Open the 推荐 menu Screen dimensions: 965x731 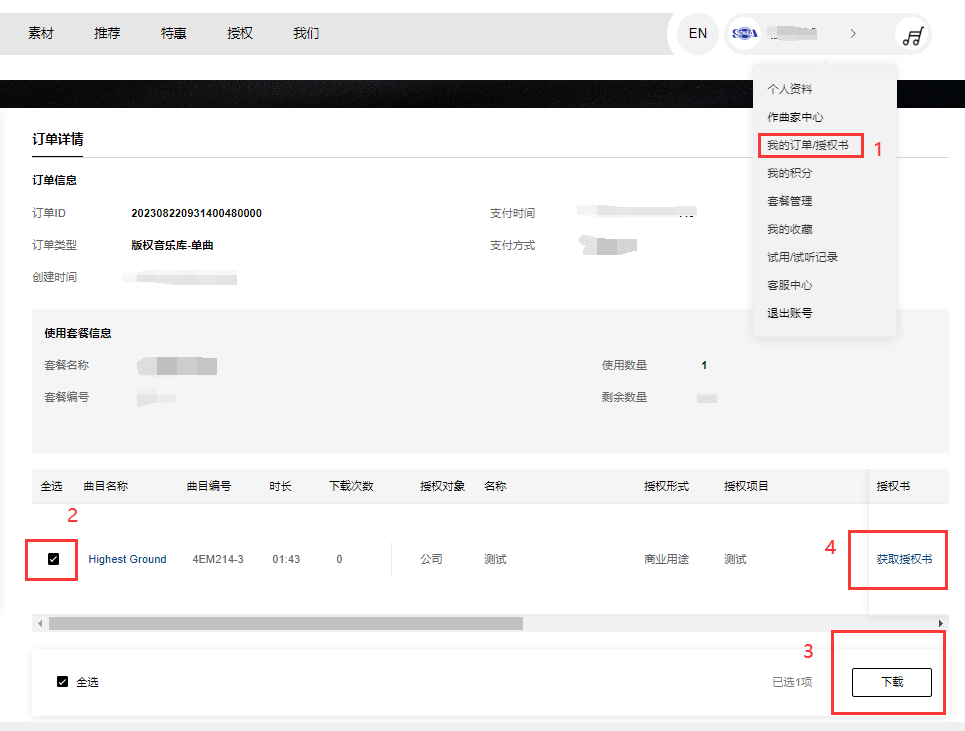107,33
